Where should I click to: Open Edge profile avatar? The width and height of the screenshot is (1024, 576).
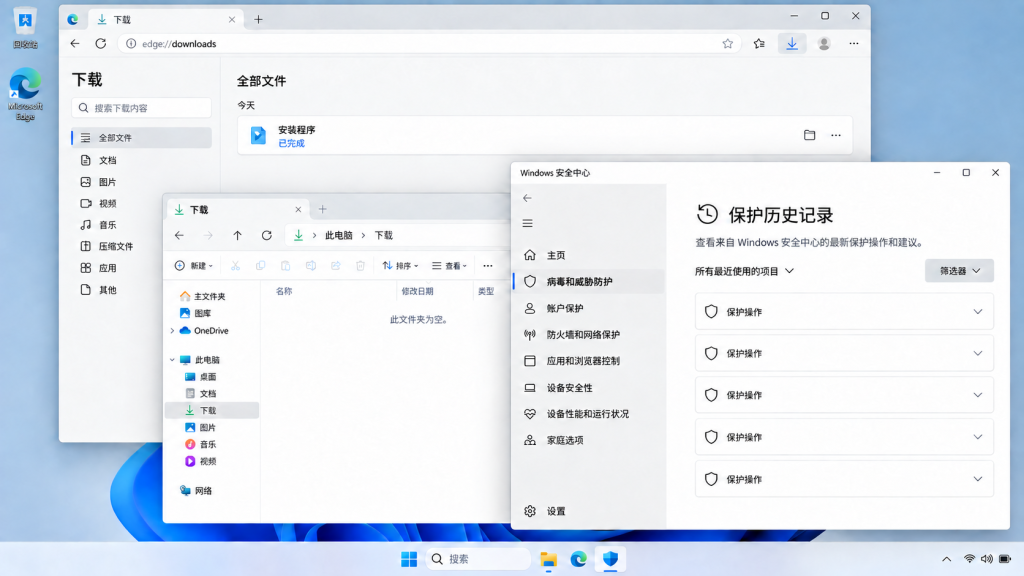[824, 44]
